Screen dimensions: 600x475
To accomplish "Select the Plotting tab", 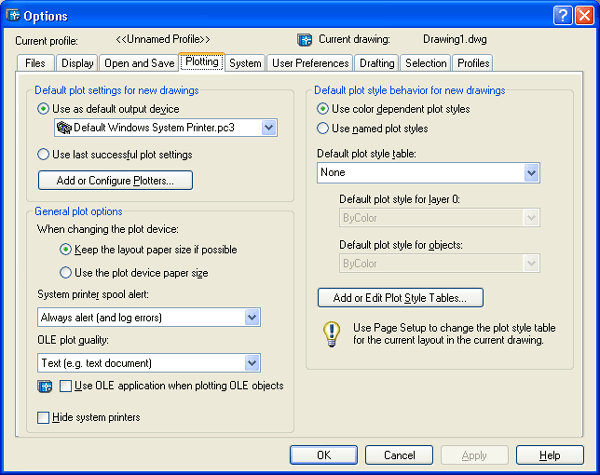I will click(202, 62).
